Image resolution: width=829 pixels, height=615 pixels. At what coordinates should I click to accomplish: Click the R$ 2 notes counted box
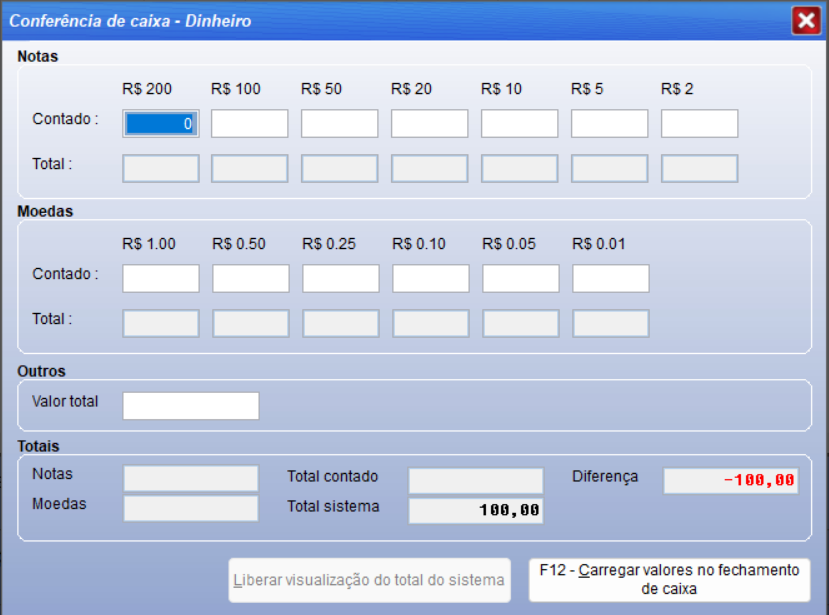(x=699, y=124)
